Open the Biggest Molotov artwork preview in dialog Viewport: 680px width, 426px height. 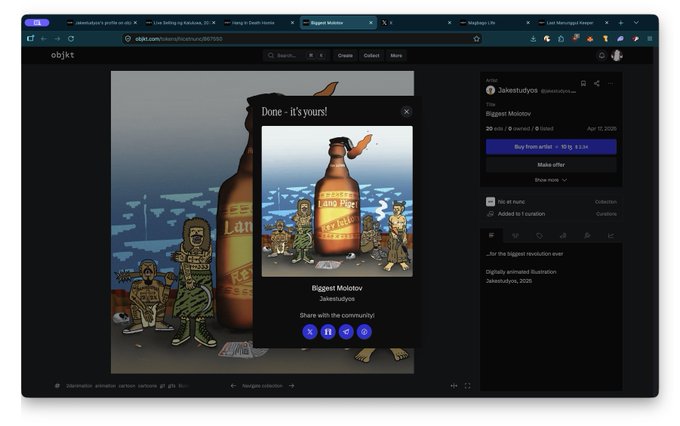[x=337, y=201]
